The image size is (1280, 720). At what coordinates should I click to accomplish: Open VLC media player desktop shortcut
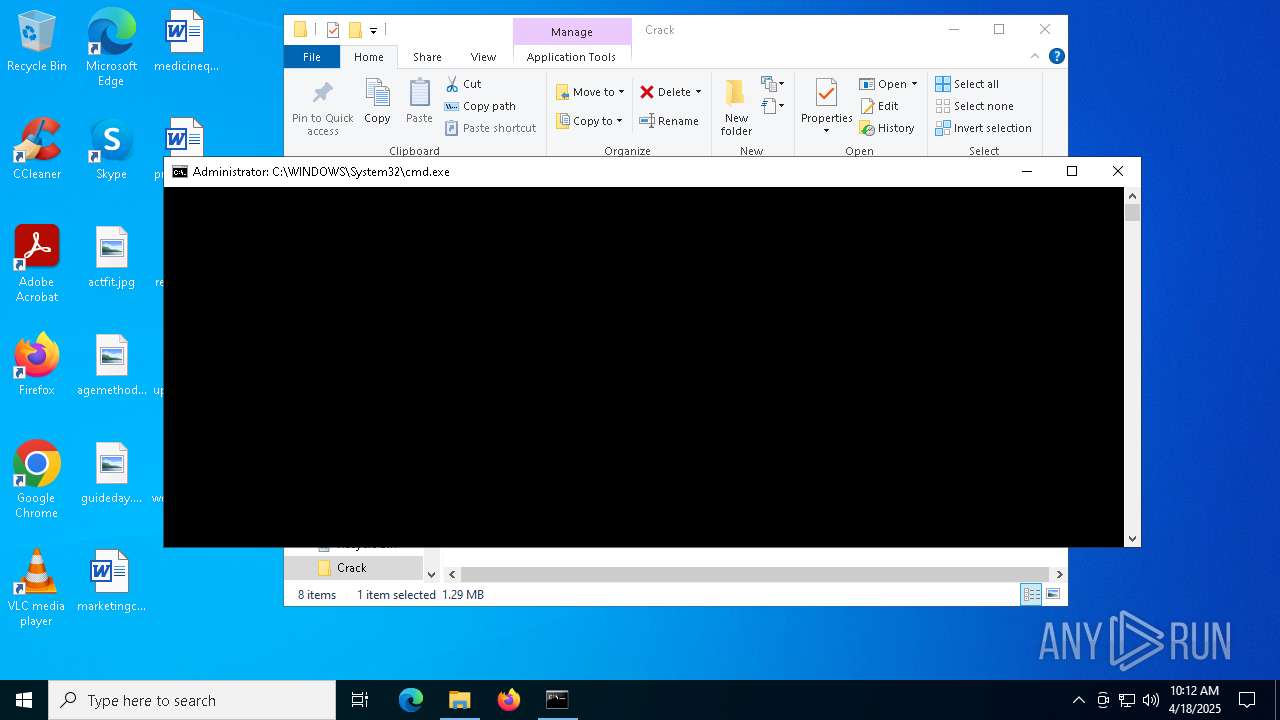tap(36, 588)
